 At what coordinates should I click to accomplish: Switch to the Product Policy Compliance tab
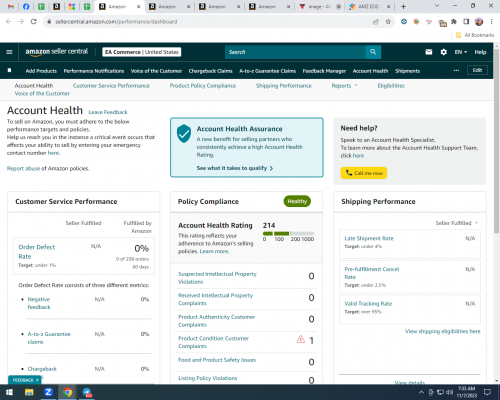pyautogui.click(x=203, y=86)
